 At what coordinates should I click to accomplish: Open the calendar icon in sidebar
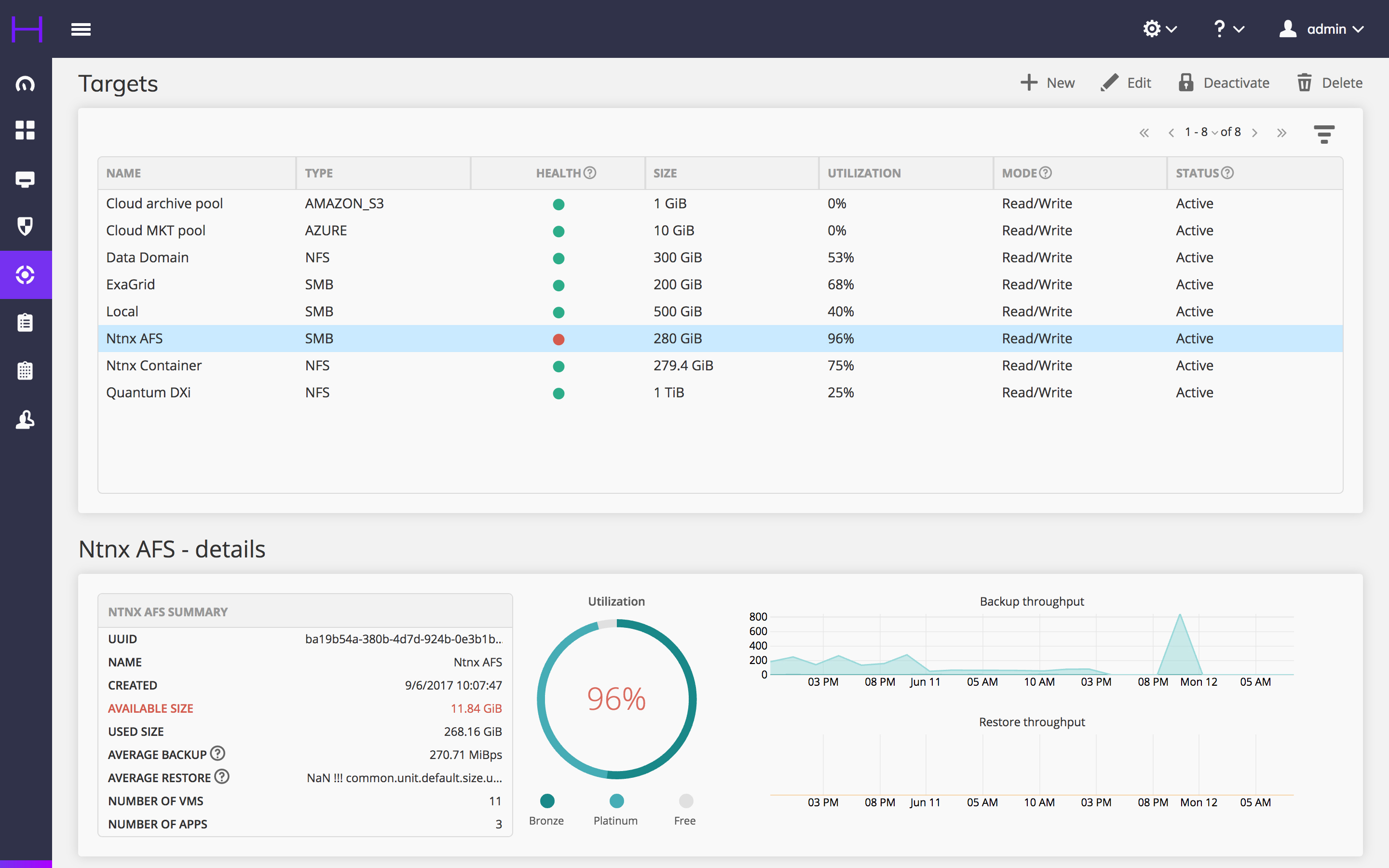25,371
